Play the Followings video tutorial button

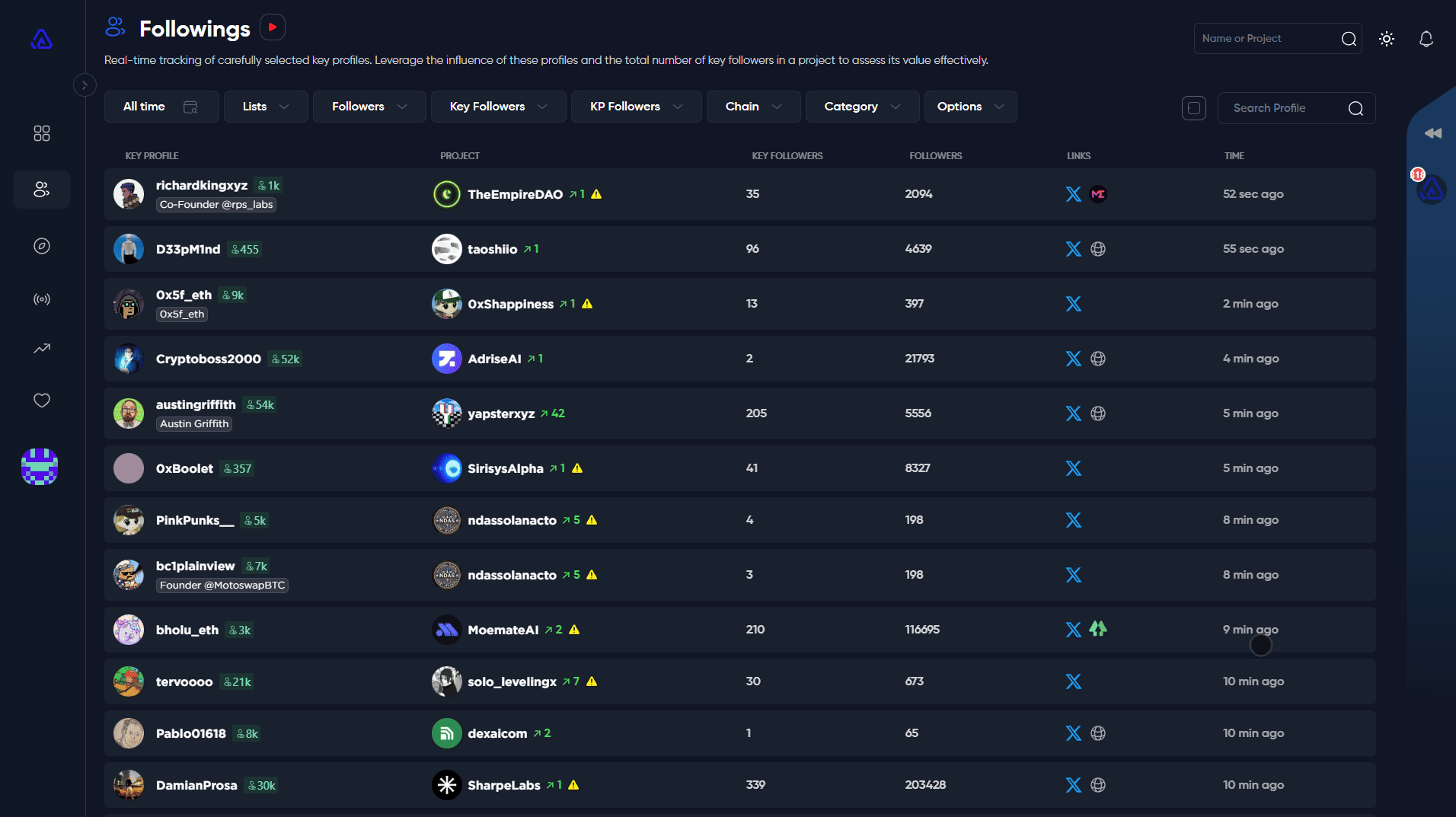(x=273, y=27)
